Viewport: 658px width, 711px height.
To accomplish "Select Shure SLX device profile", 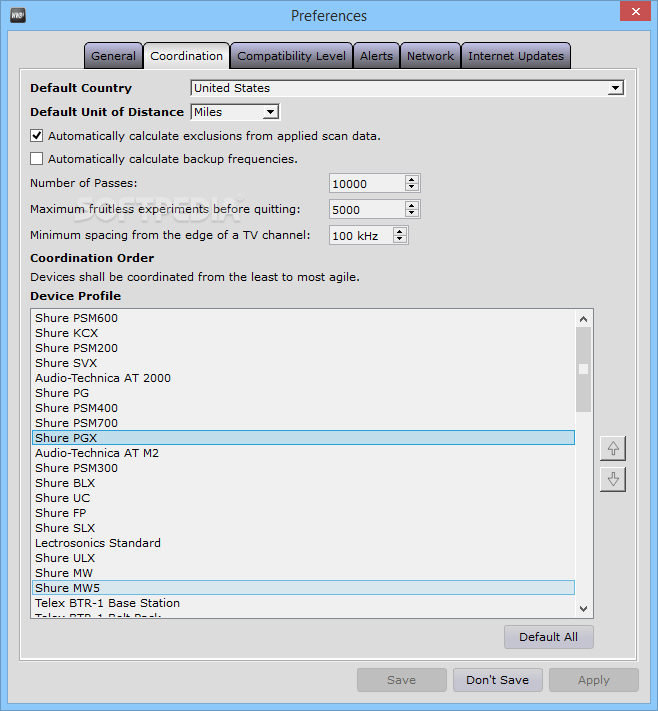I will 303,527.
